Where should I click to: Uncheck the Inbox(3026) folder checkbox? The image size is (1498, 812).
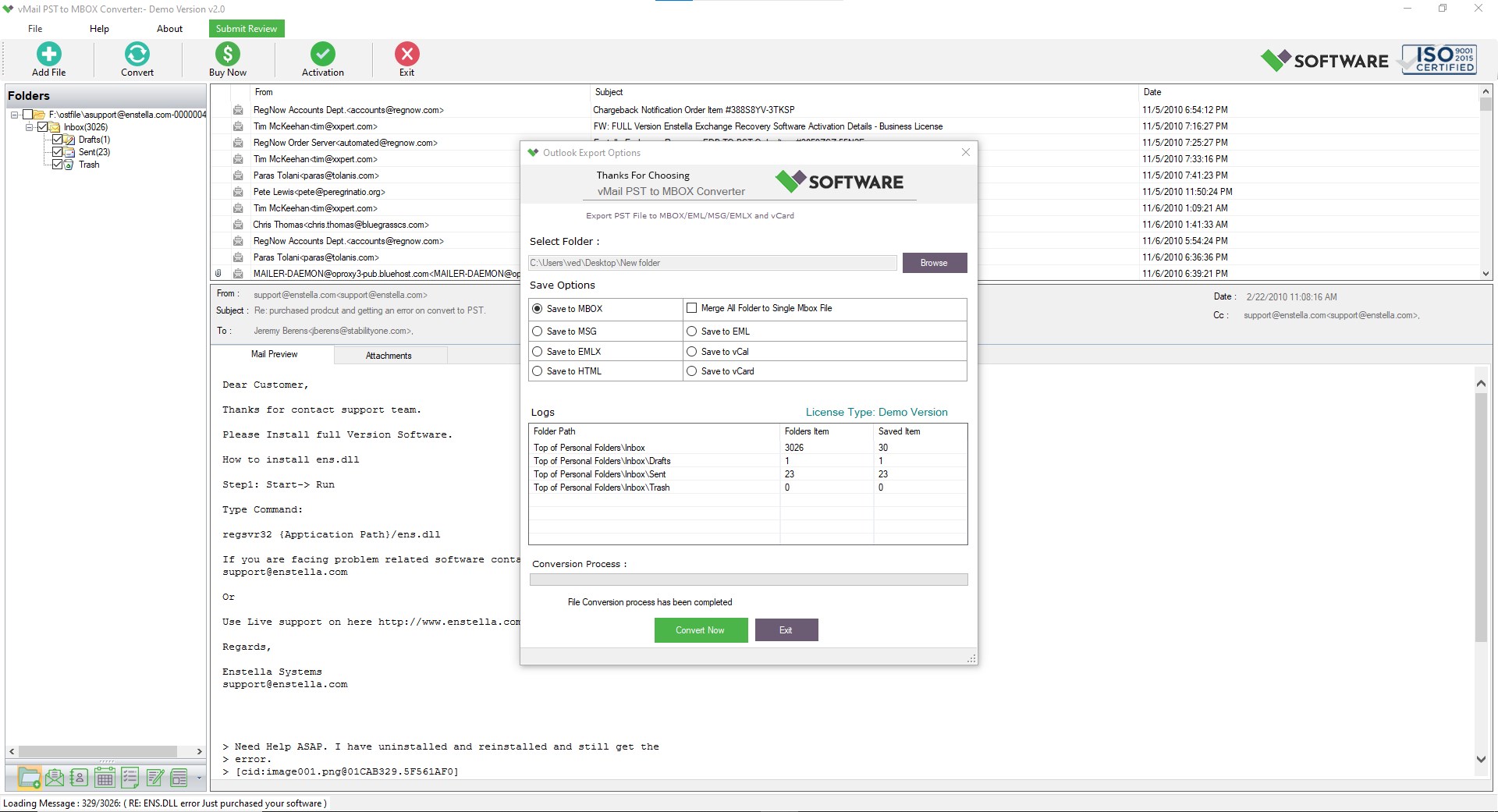(43, 127)
